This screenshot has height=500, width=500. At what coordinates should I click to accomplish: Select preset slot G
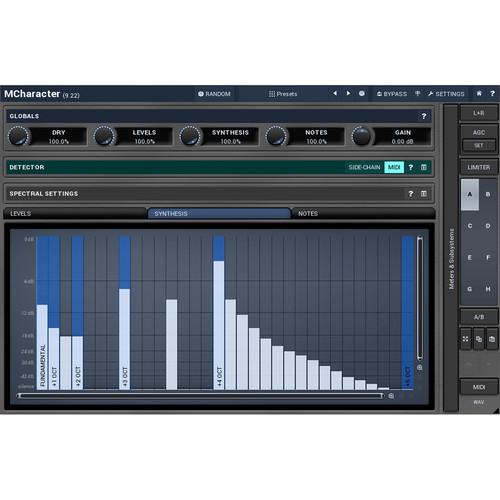pos(470,289)
